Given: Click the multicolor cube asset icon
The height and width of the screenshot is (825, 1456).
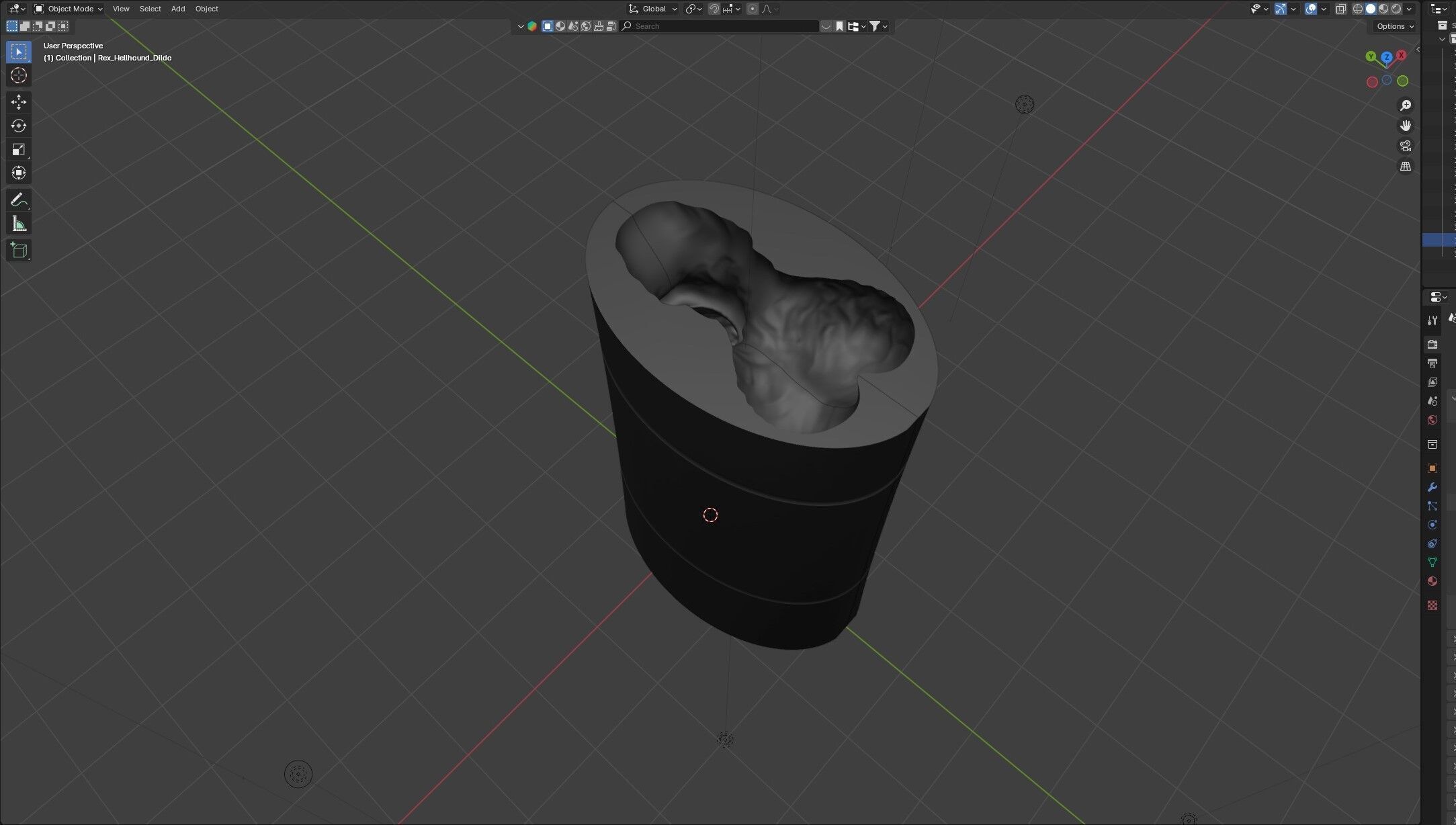Looking at the screenshot, I should click(x=532, y=26).
